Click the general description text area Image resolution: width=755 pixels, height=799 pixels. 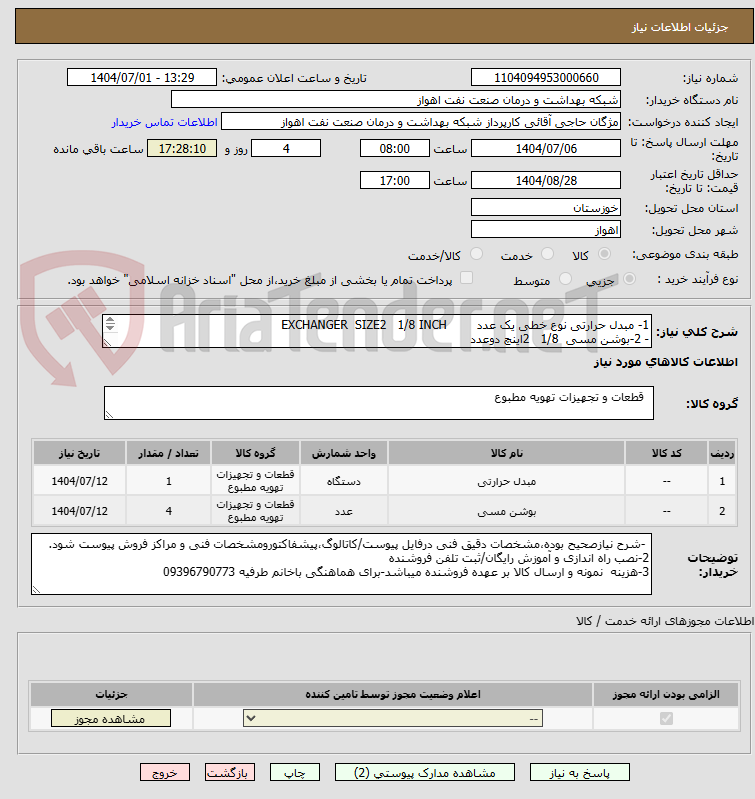[377, 331]
